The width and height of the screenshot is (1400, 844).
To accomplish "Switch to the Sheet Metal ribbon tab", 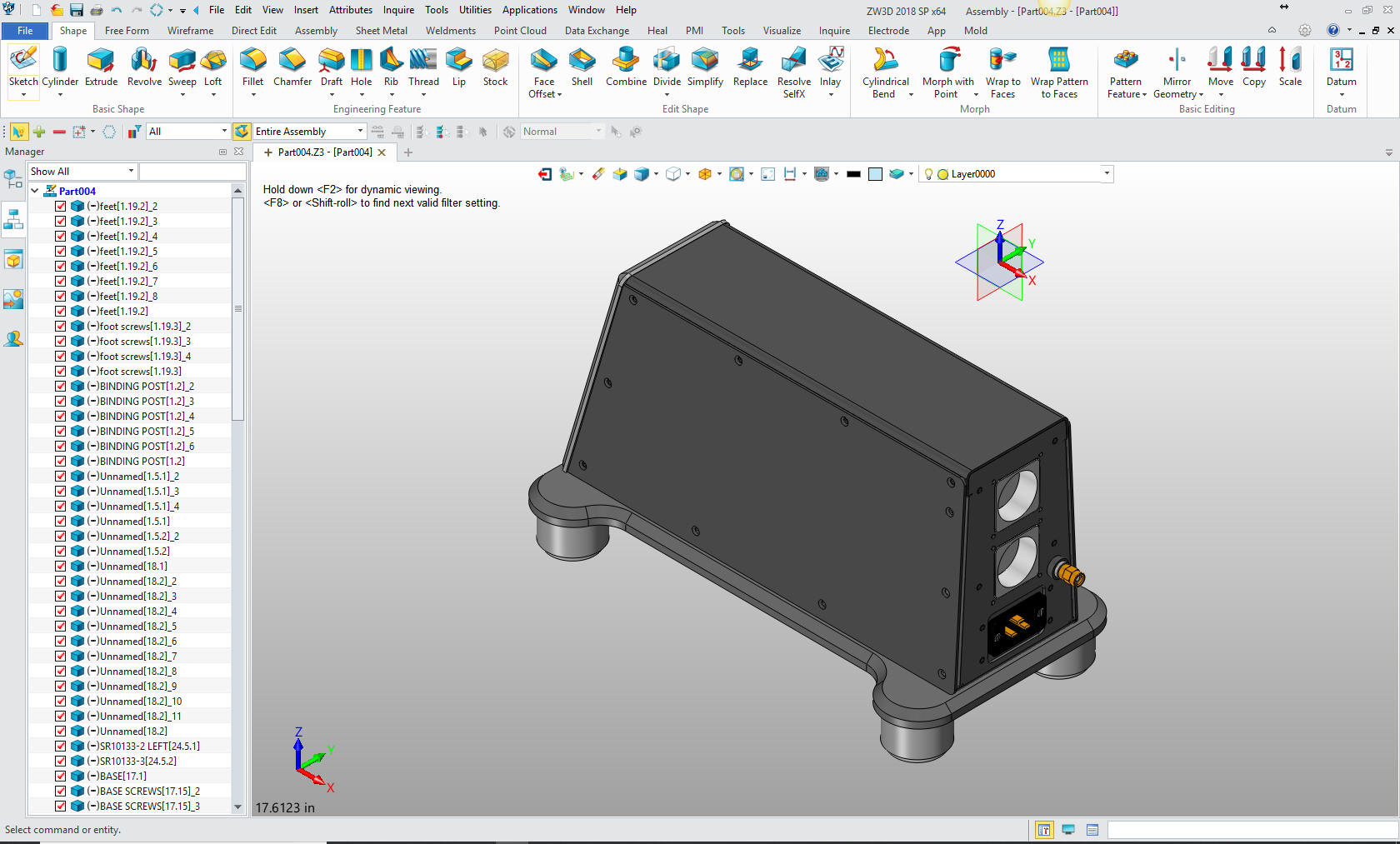I will coord(381,31).
